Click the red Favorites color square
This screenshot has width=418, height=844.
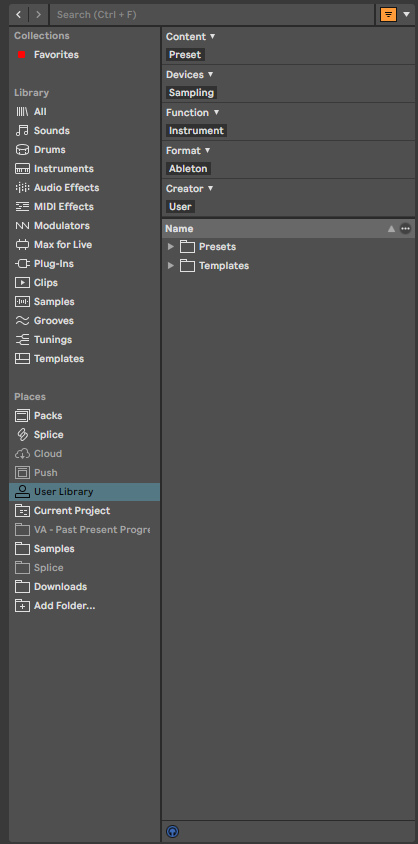coord(22,55)
